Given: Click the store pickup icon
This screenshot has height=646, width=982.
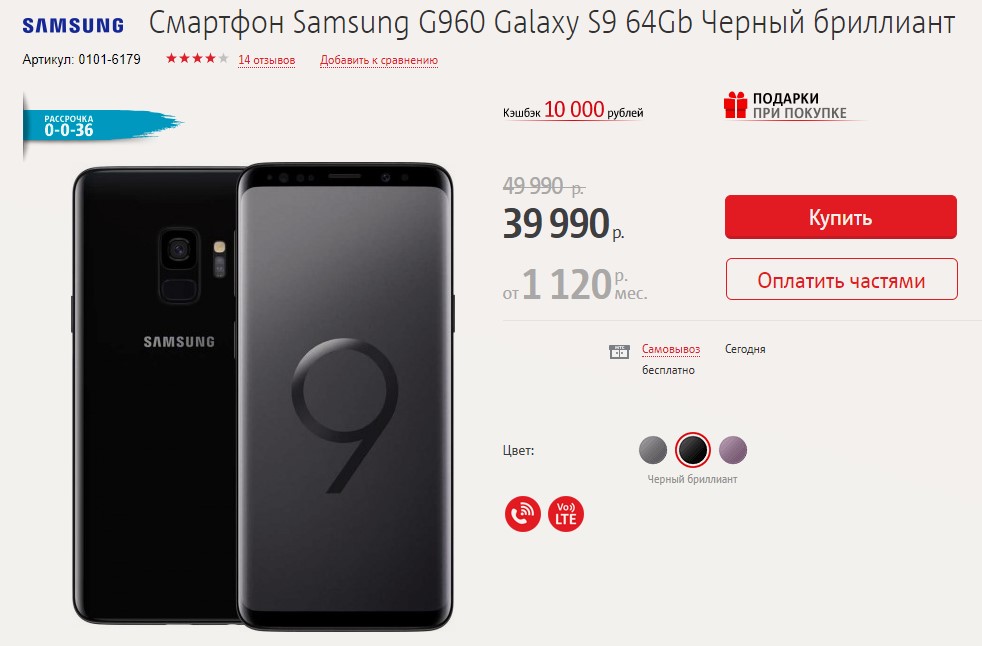Looking at the screenshot, I should coord(619,352).
